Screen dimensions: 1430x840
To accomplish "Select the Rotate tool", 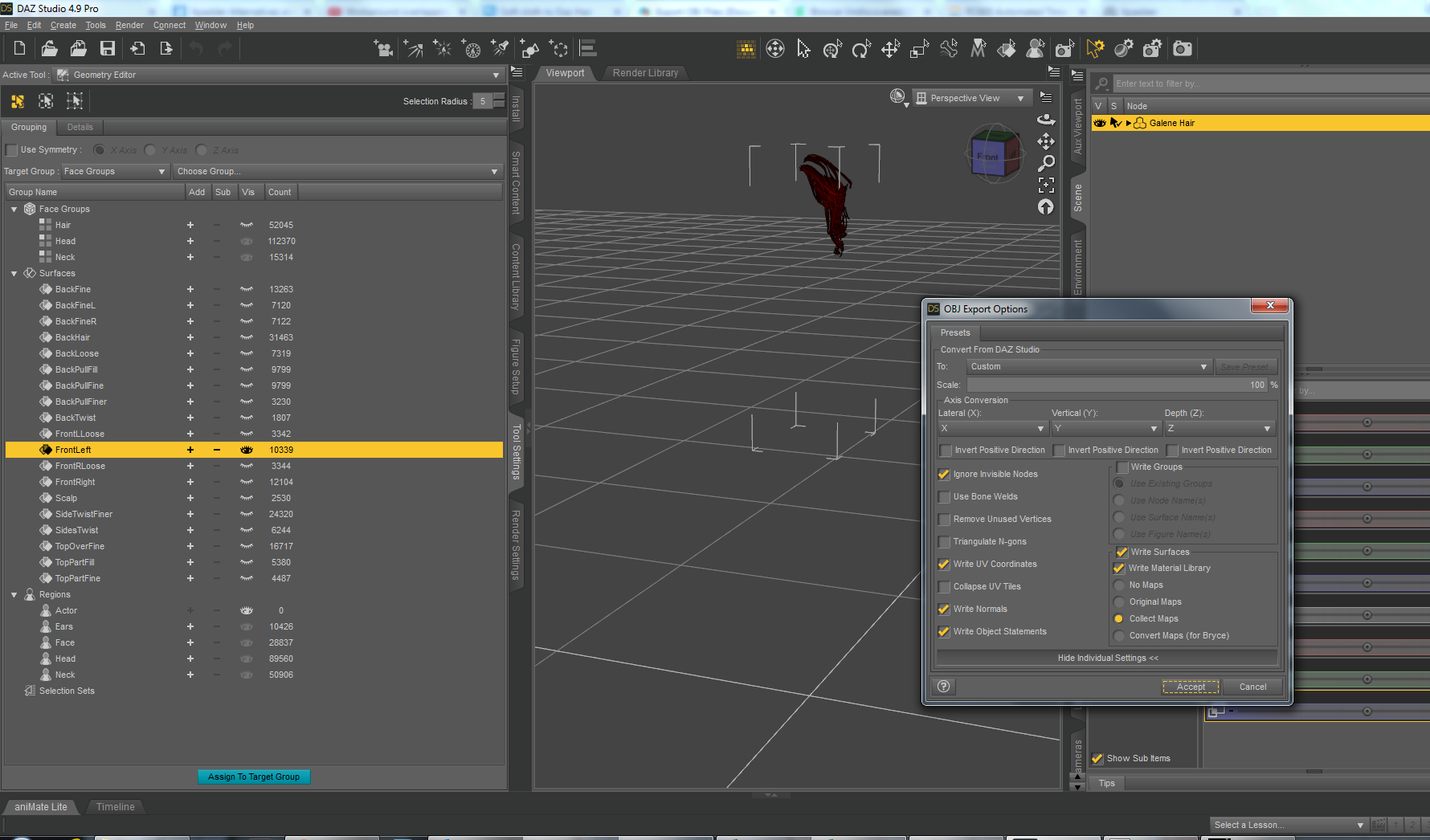I will [861, 49].
